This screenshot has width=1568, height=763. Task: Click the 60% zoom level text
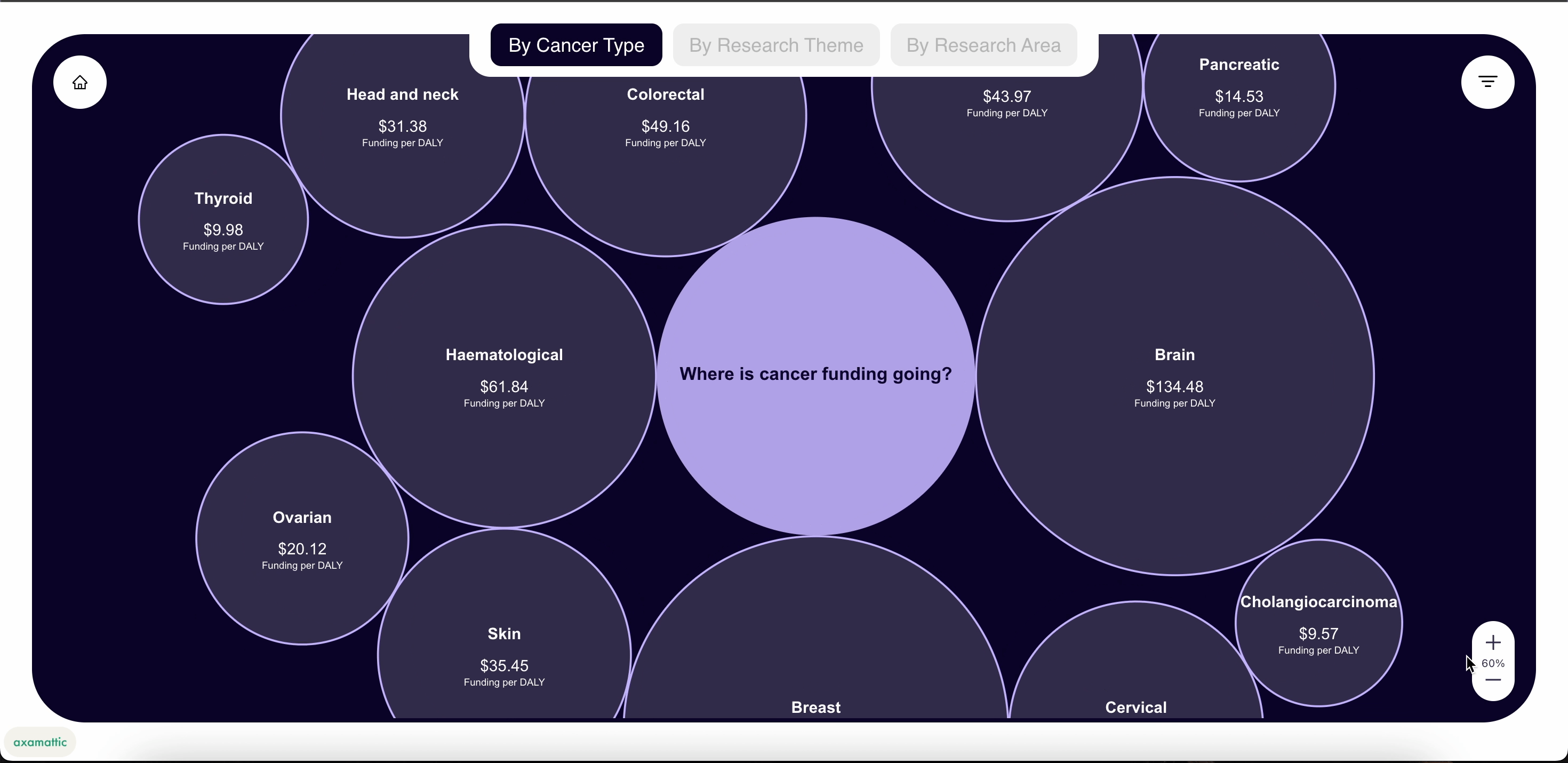[1492, 663]
